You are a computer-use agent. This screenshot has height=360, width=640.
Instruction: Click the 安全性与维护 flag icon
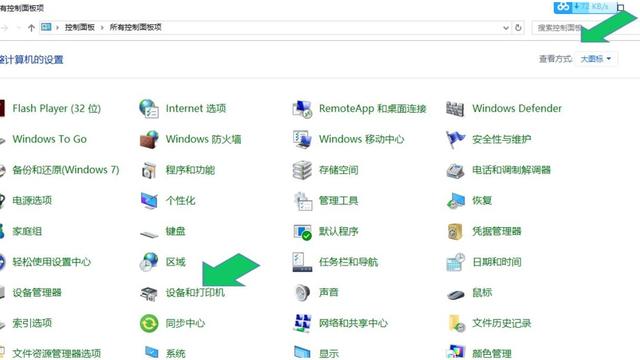(x=455, y=140)
